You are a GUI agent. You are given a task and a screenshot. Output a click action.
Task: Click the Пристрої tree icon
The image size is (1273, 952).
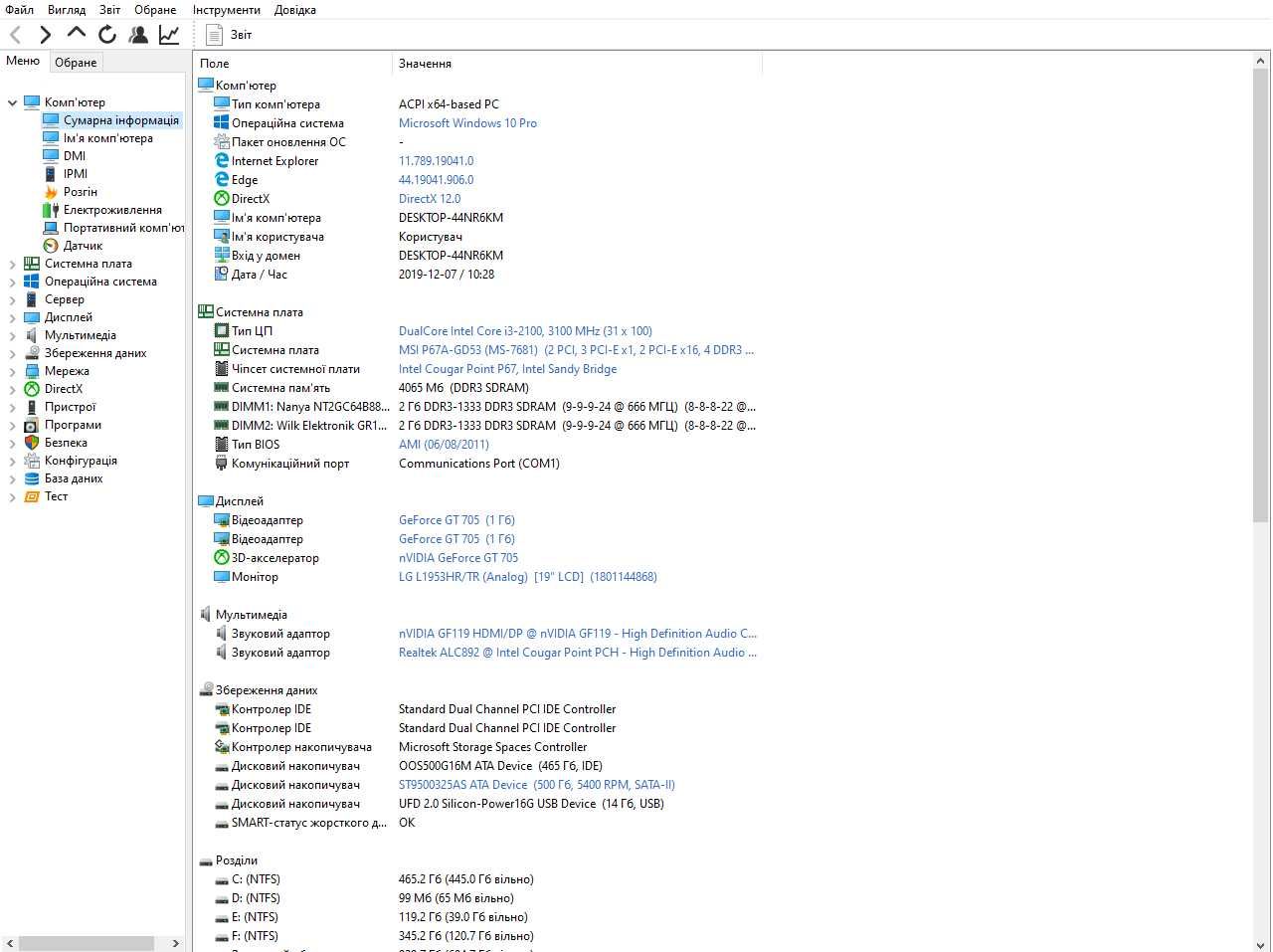tap(32, 407)
